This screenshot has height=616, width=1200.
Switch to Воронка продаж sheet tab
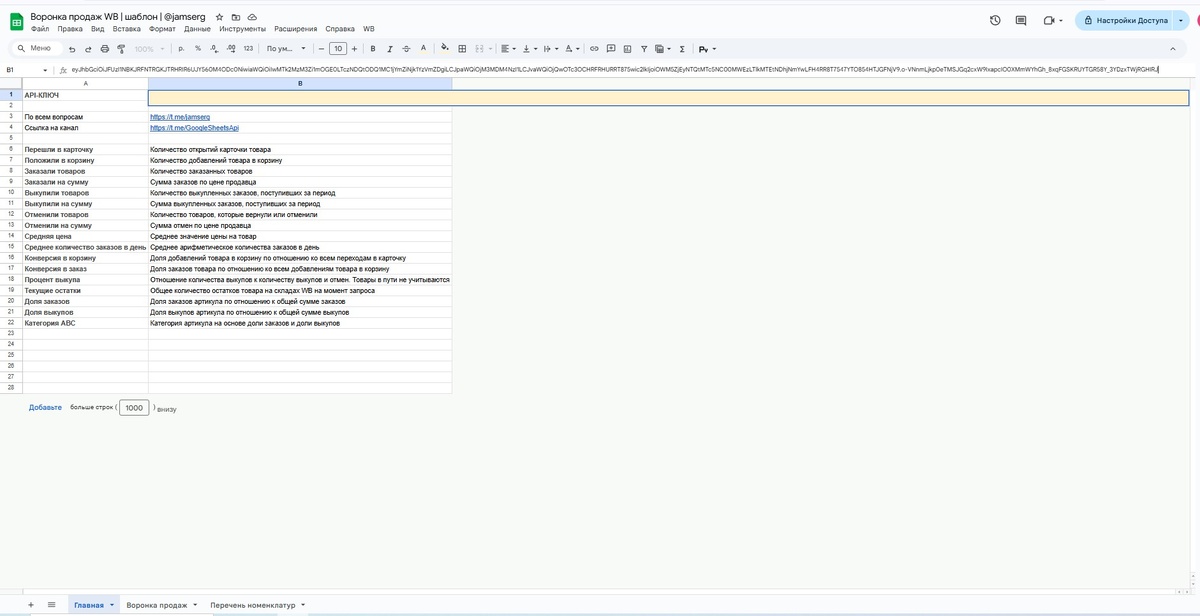157,605
